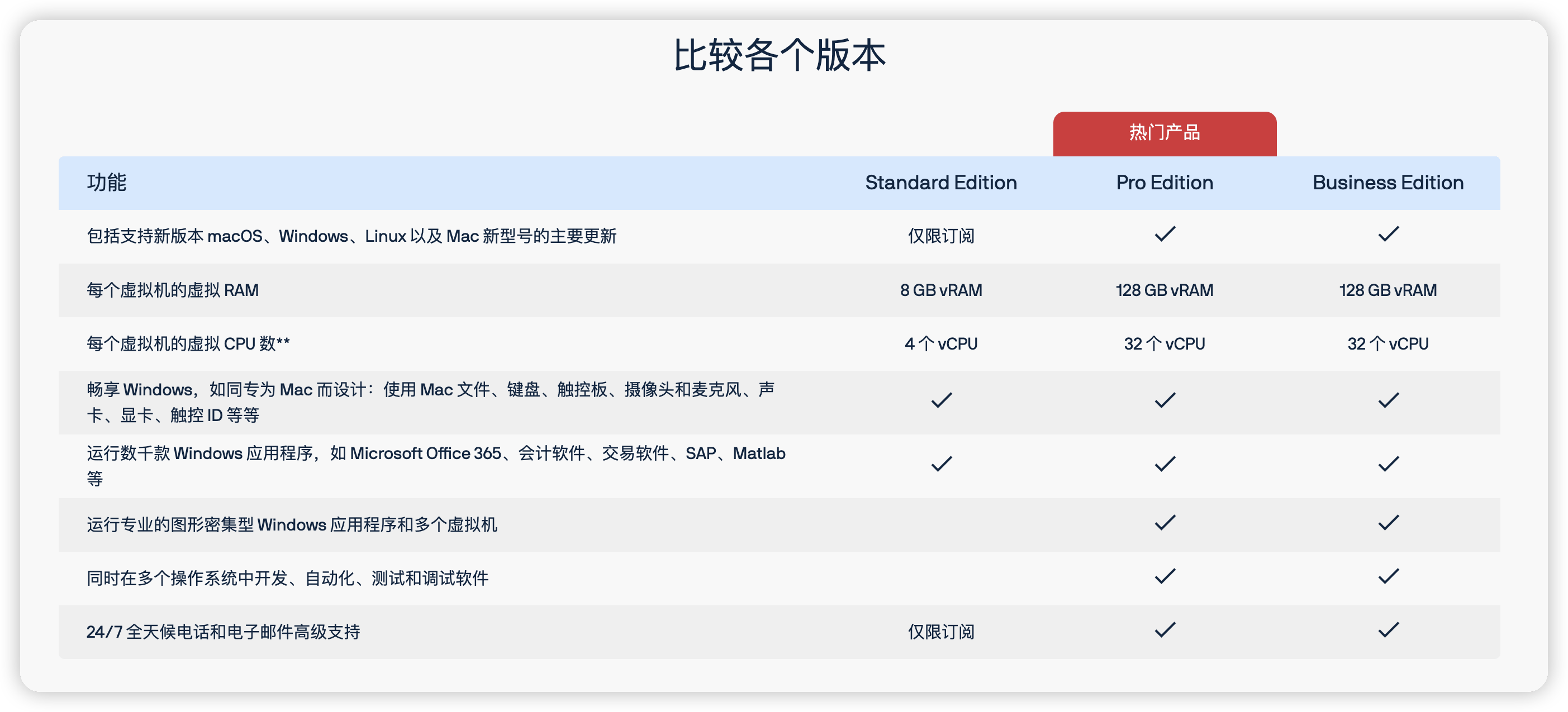Click the 热门产品 red badge
This screenshot has height=712, width=1568.
tap(1165, 133)
